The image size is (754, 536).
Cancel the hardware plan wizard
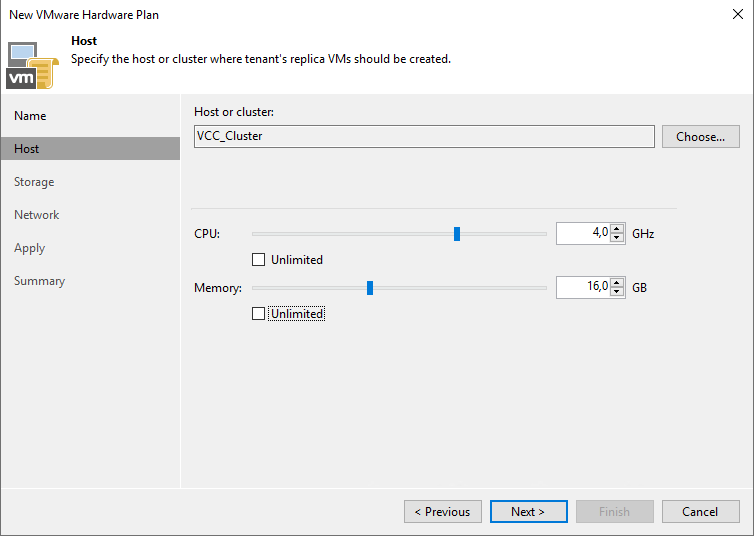[701, 511]
